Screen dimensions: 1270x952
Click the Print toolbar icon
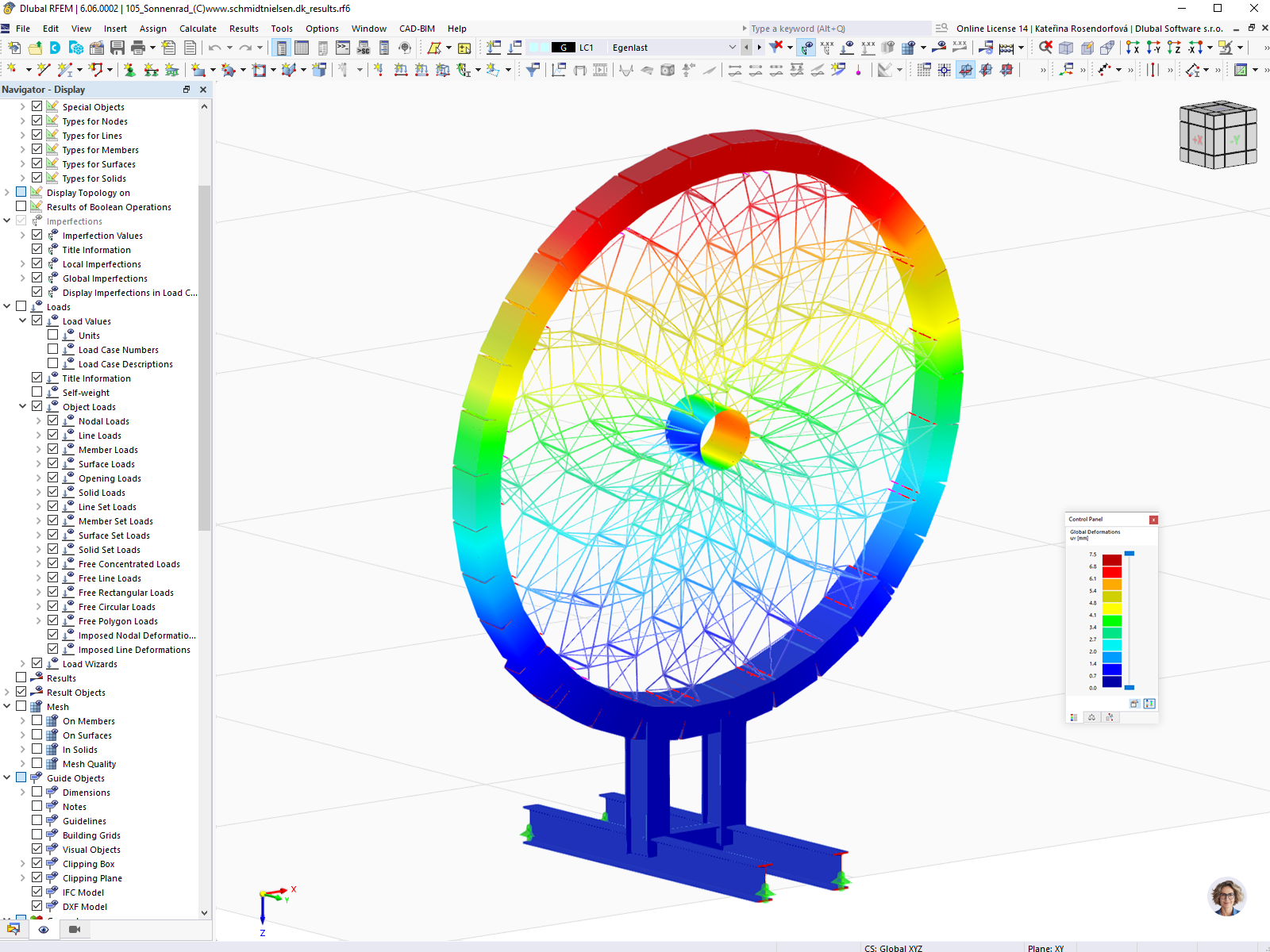137,48
